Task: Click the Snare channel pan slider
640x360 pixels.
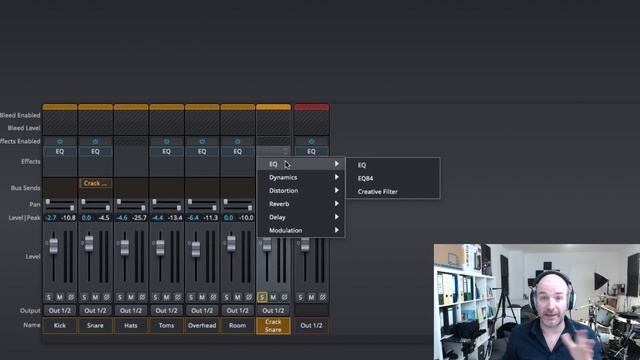Action: click(95, 204)
